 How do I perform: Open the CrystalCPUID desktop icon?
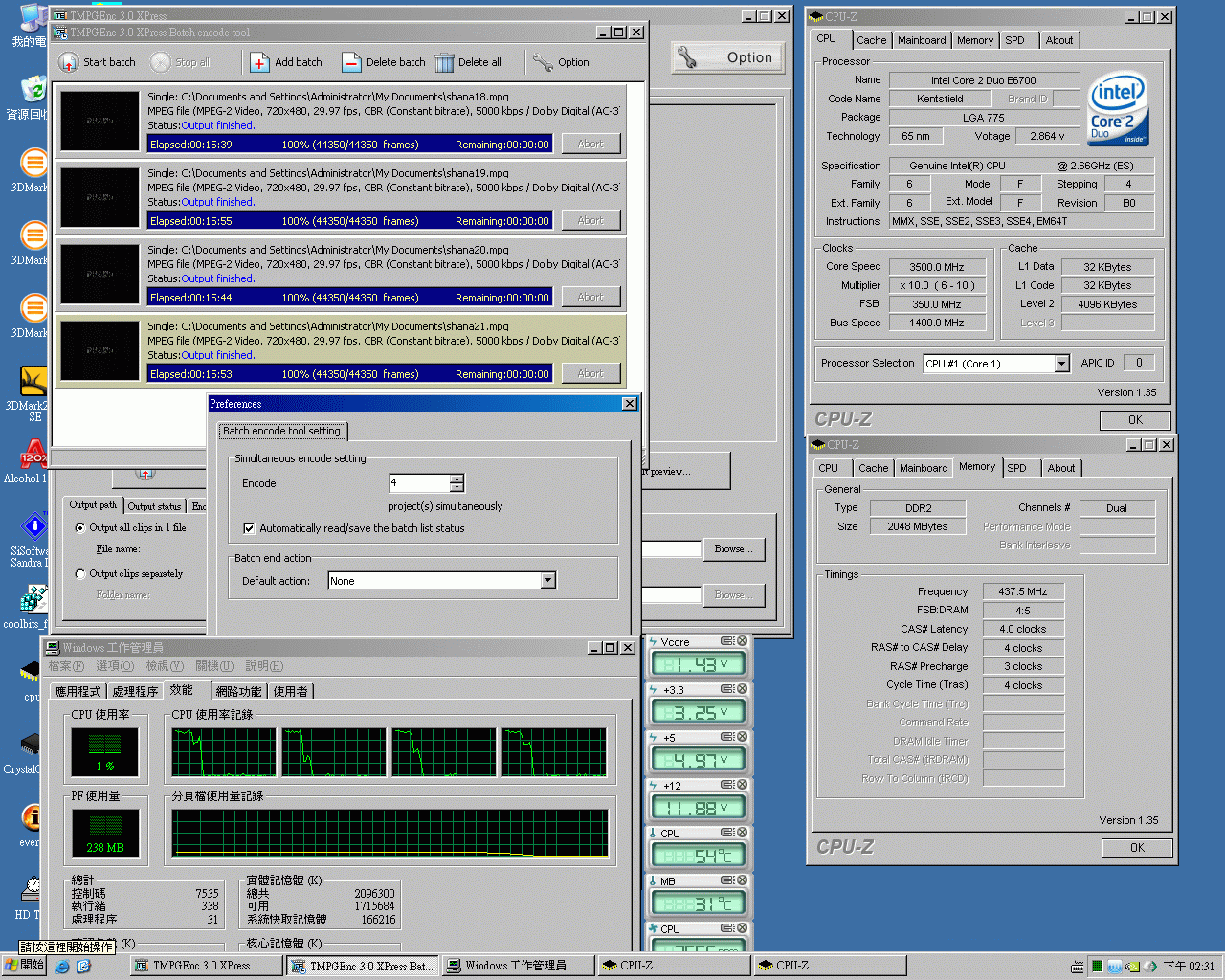31,745
